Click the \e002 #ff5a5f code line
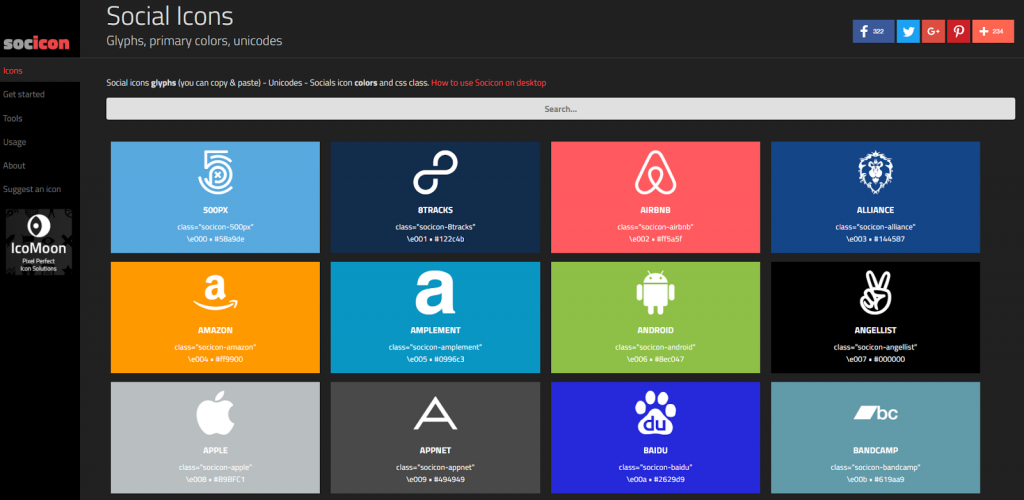The image size is (1024, 500). pos(655,239)
